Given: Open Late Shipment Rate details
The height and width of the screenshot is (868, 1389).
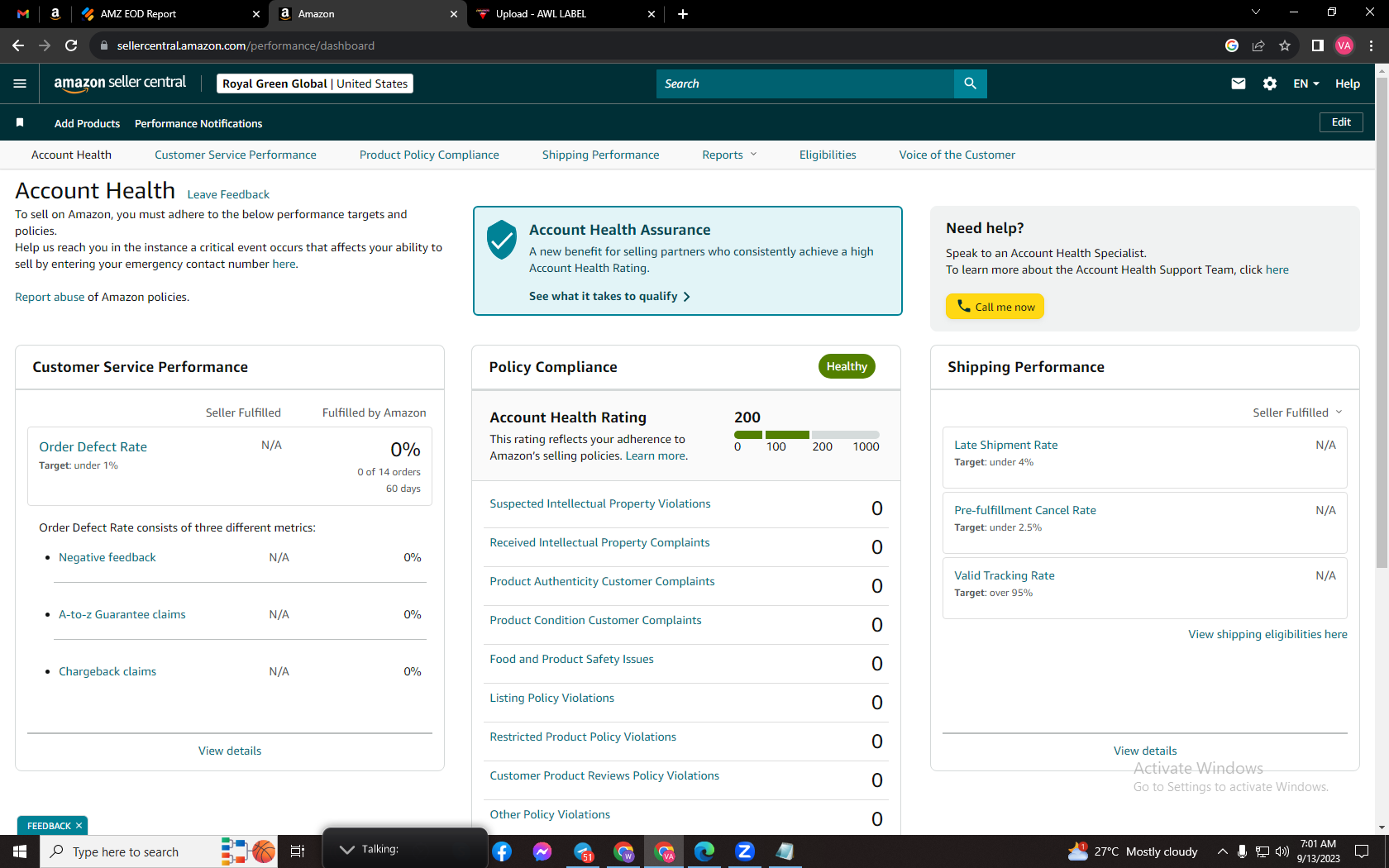Looking at the screenshot, I should 1006,445.
